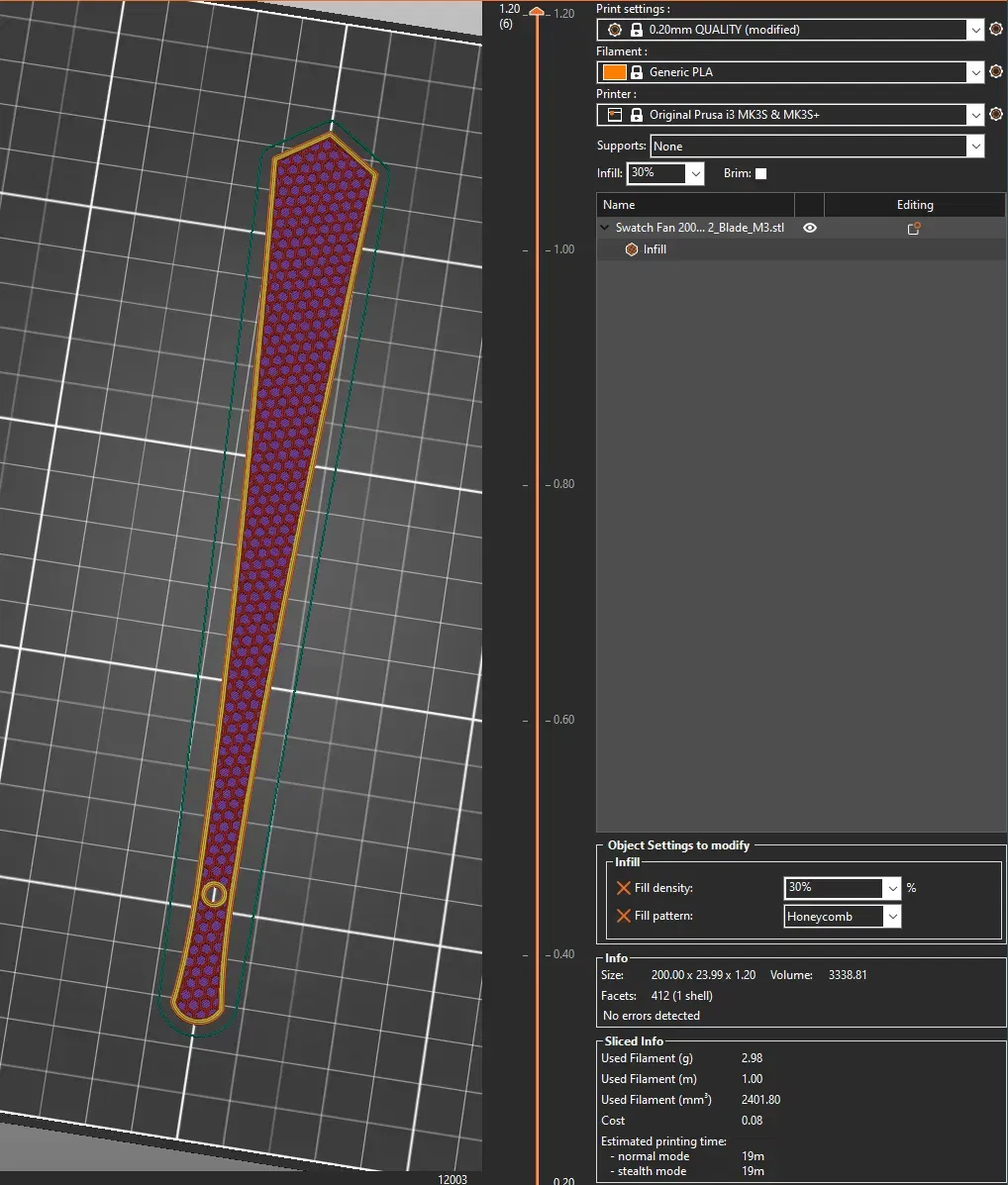Click the lock icon beside Original Prusa i3
1008x1185 pixels.
click(x=637, y=114)
